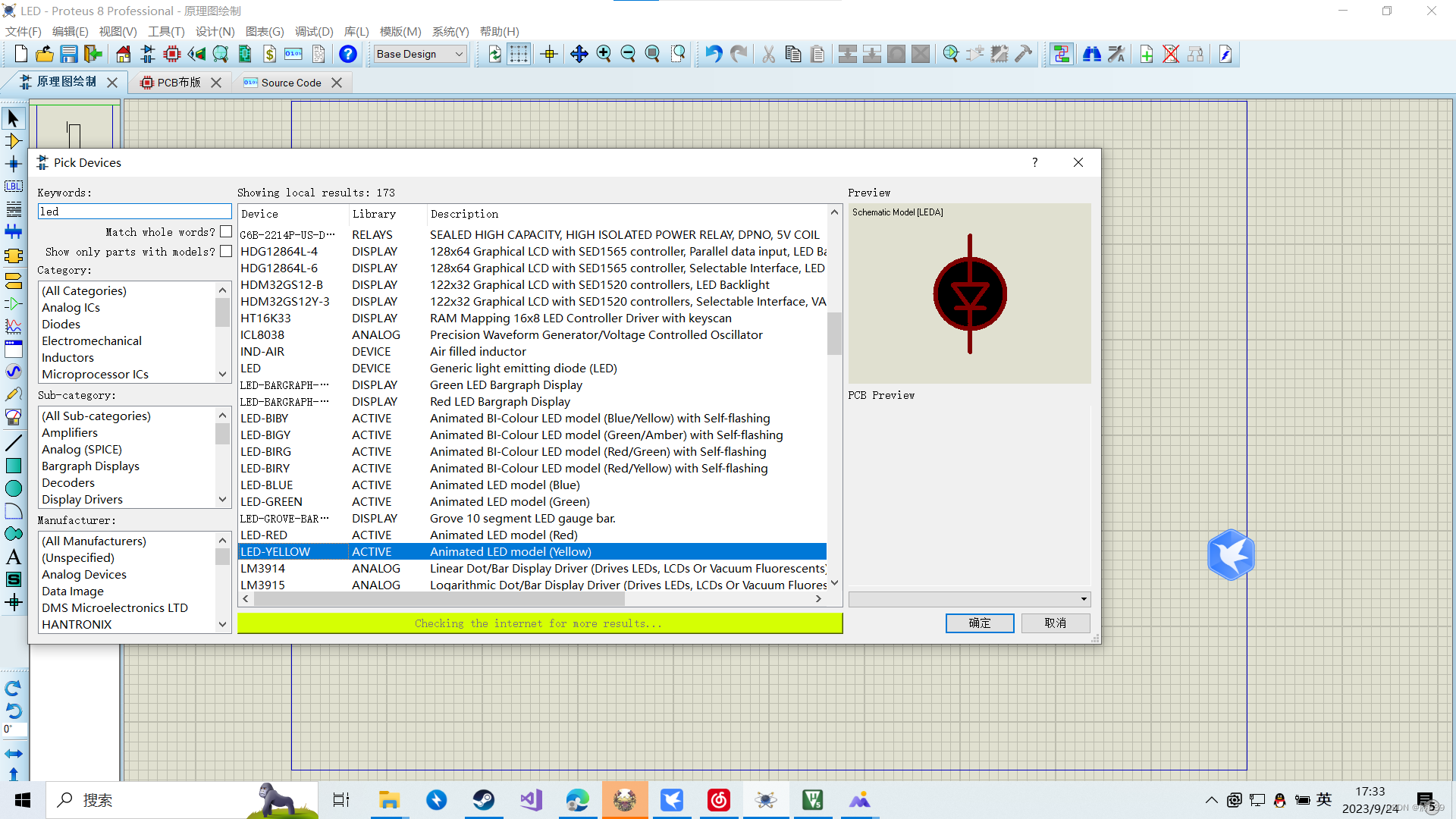Click the Undo arrow in the toolbar

[x=713, y=54]
